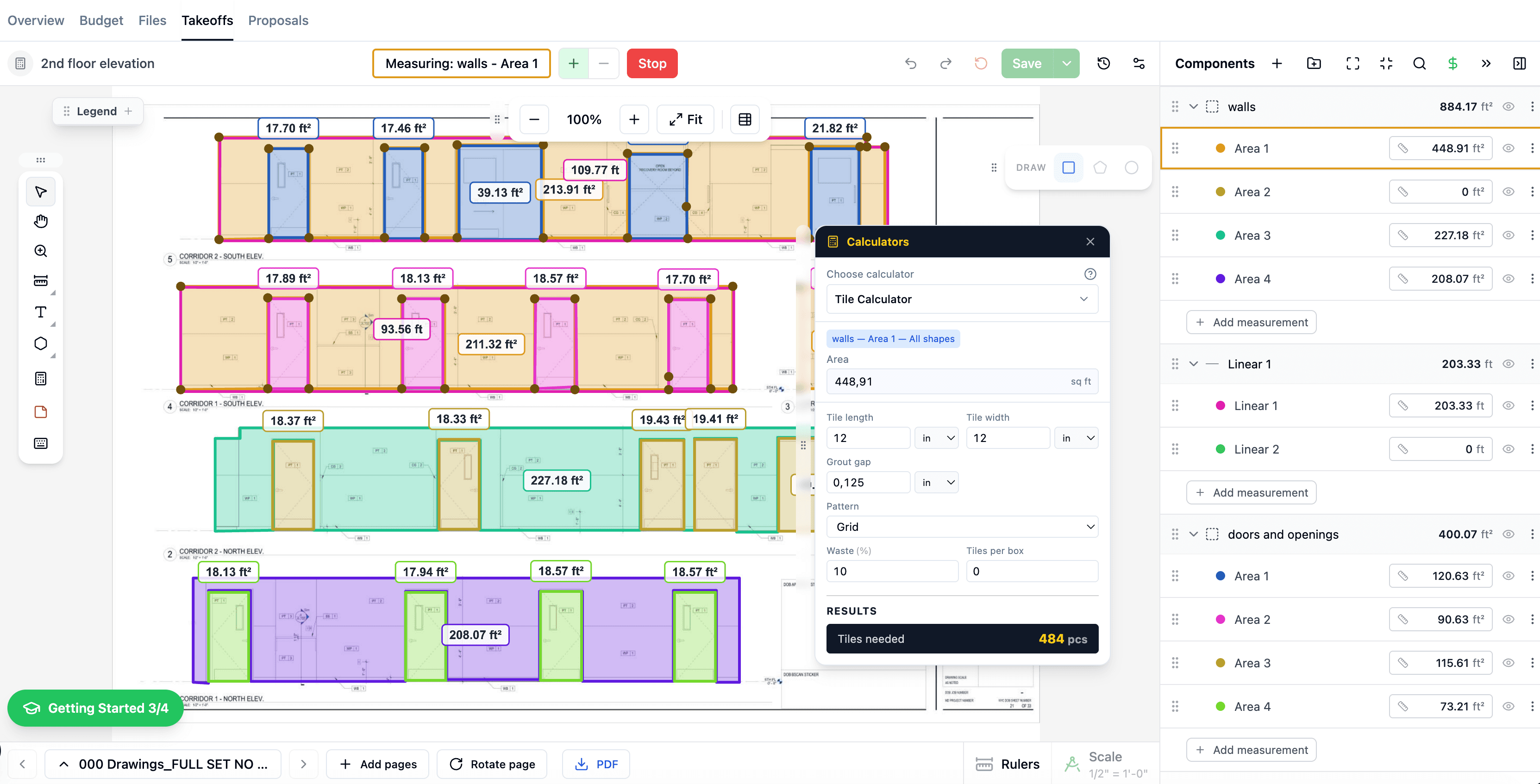Open the grout gap unit dropdown

coord(937,482)
